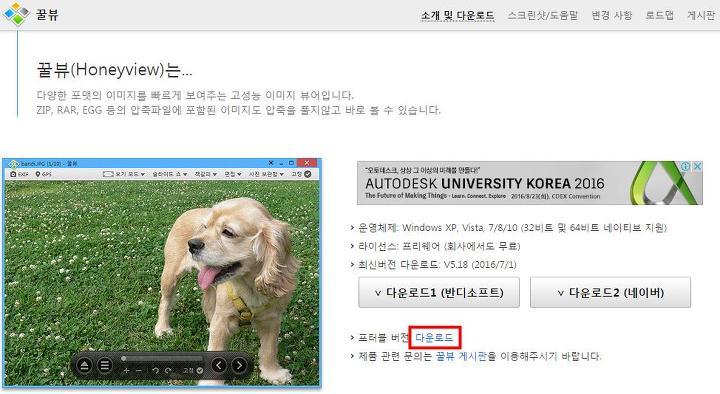720x394 pixels.
Task: Follow the portable version 다운로드 link
Action: [x=434, y=338]
